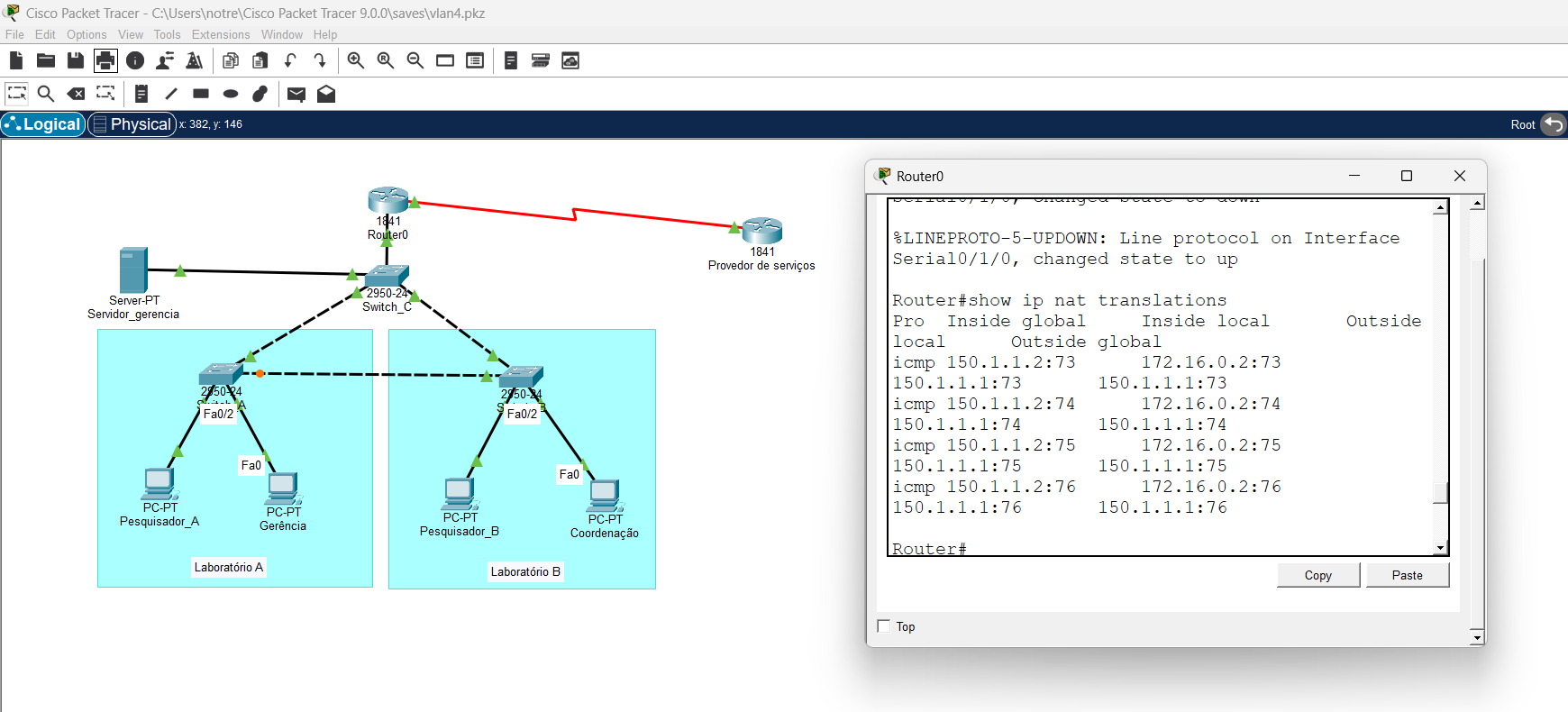
Task: Switch to the Physical workspace tab
Action: coord(132,124)
